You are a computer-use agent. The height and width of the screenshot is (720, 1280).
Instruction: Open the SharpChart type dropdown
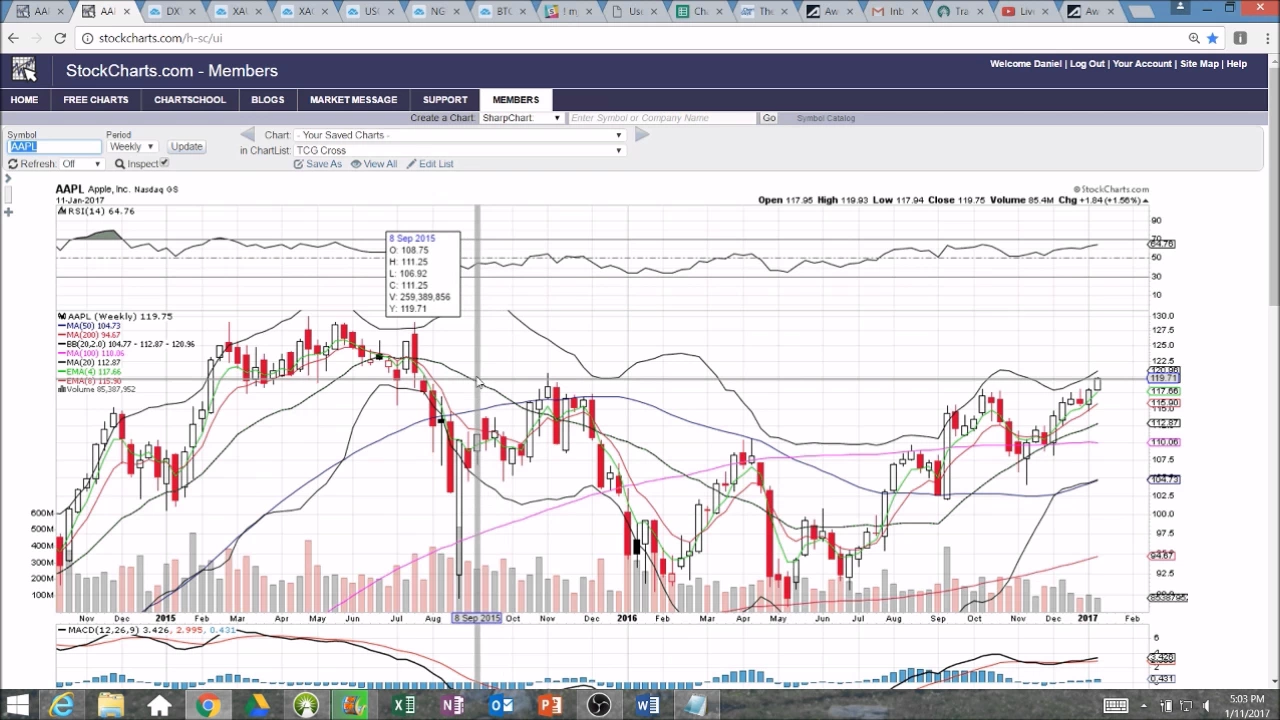pyautogui.click(x=521, y=118)
